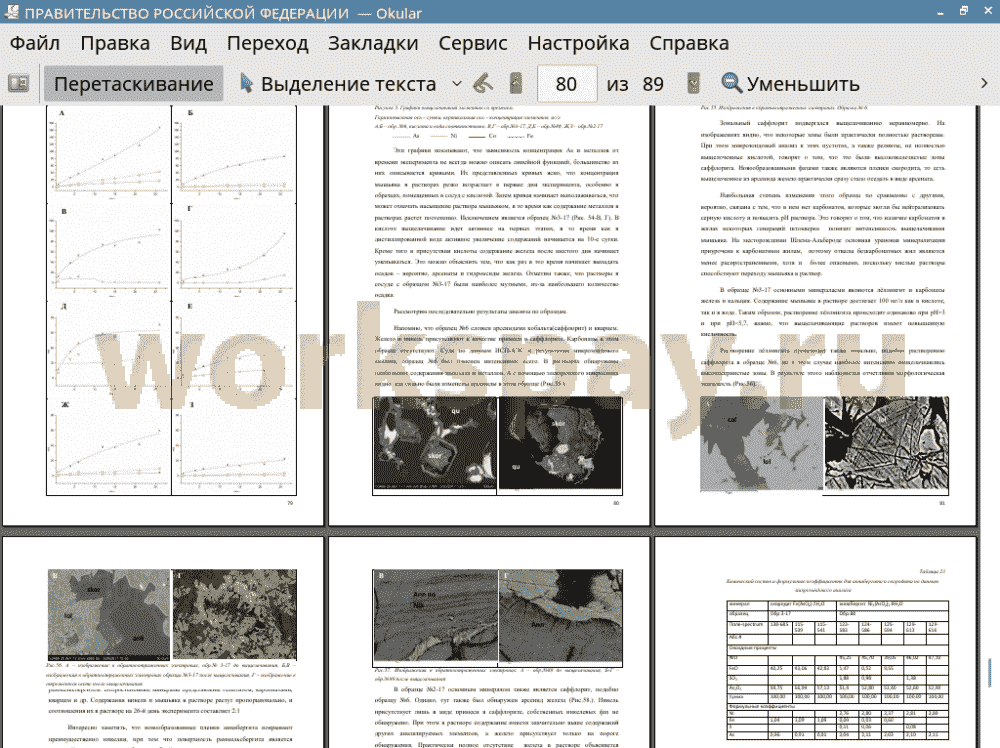The height and width of the screenshot is (748, 1000).
Task: Go to the previous page icon
Action: point(516,84)
